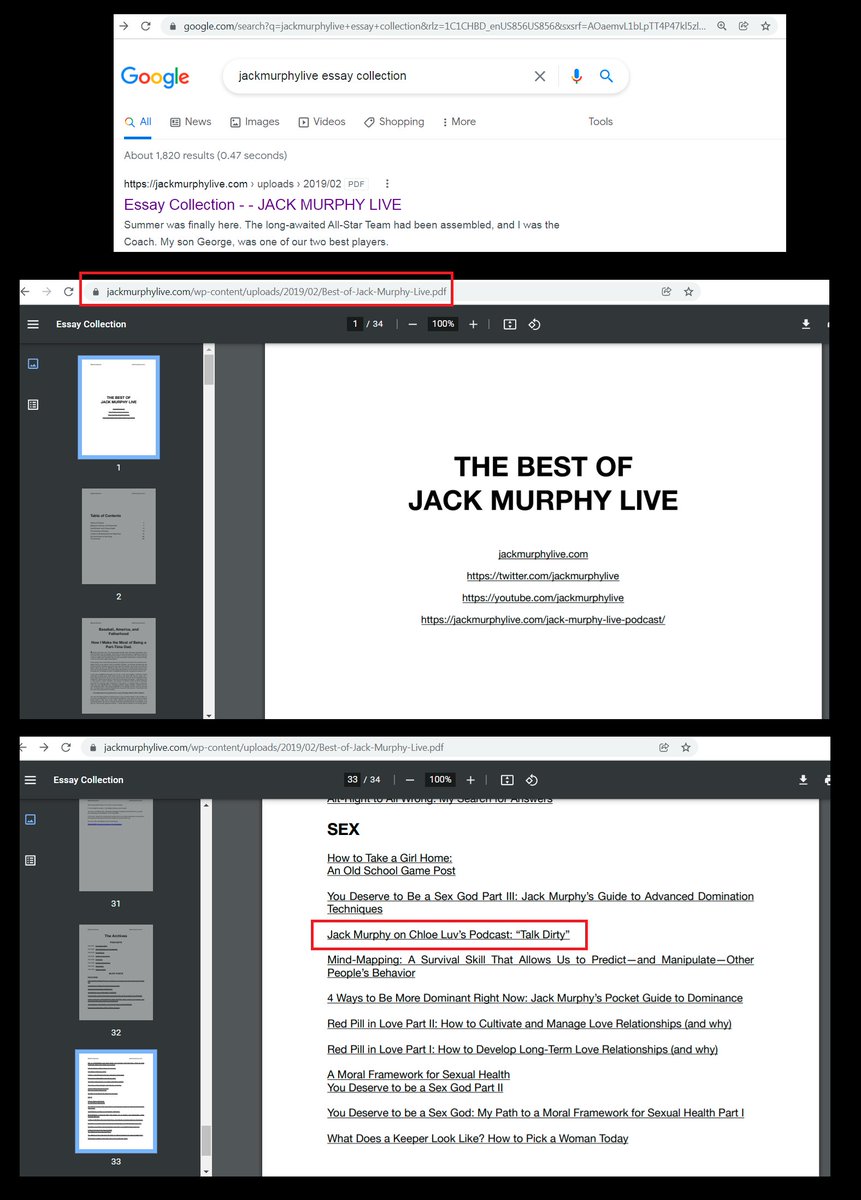Image resolution: width=861 pixels, height=1200 pixels.
Task: Start voice search with the microphone icon
Action: pyautogui.click(x=576, y=76)
